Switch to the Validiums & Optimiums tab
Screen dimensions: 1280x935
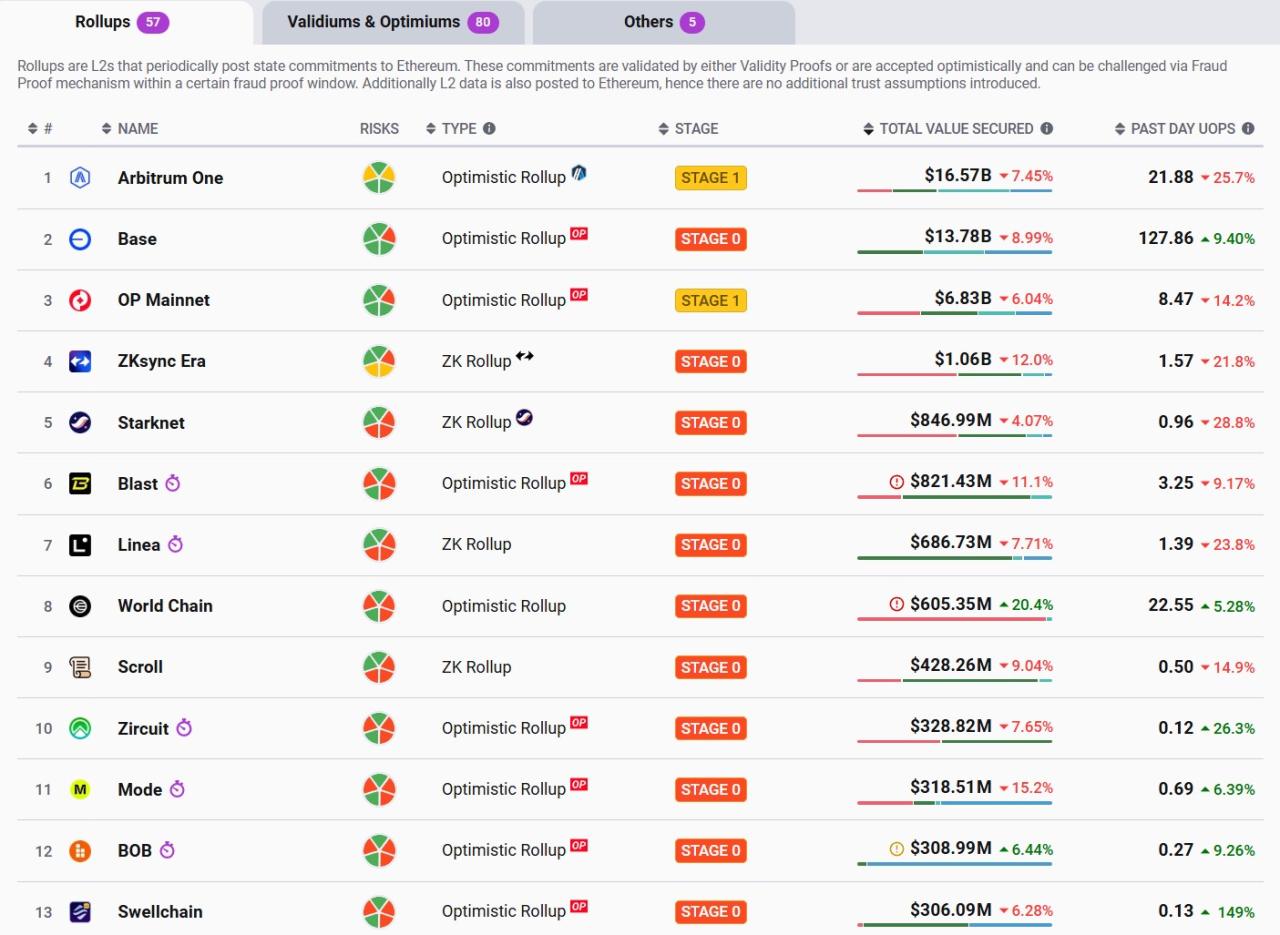(x=392, y=22)
